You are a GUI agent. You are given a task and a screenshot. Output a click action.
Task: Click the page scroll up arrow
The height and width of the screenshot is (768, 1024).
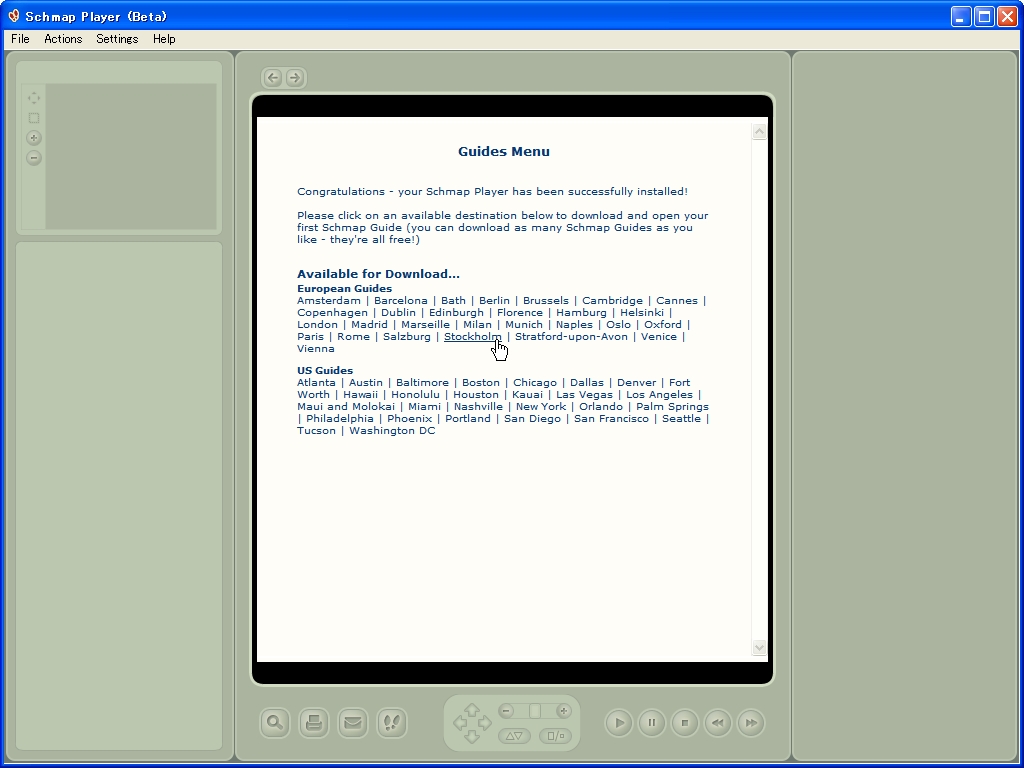pos(759,132)
